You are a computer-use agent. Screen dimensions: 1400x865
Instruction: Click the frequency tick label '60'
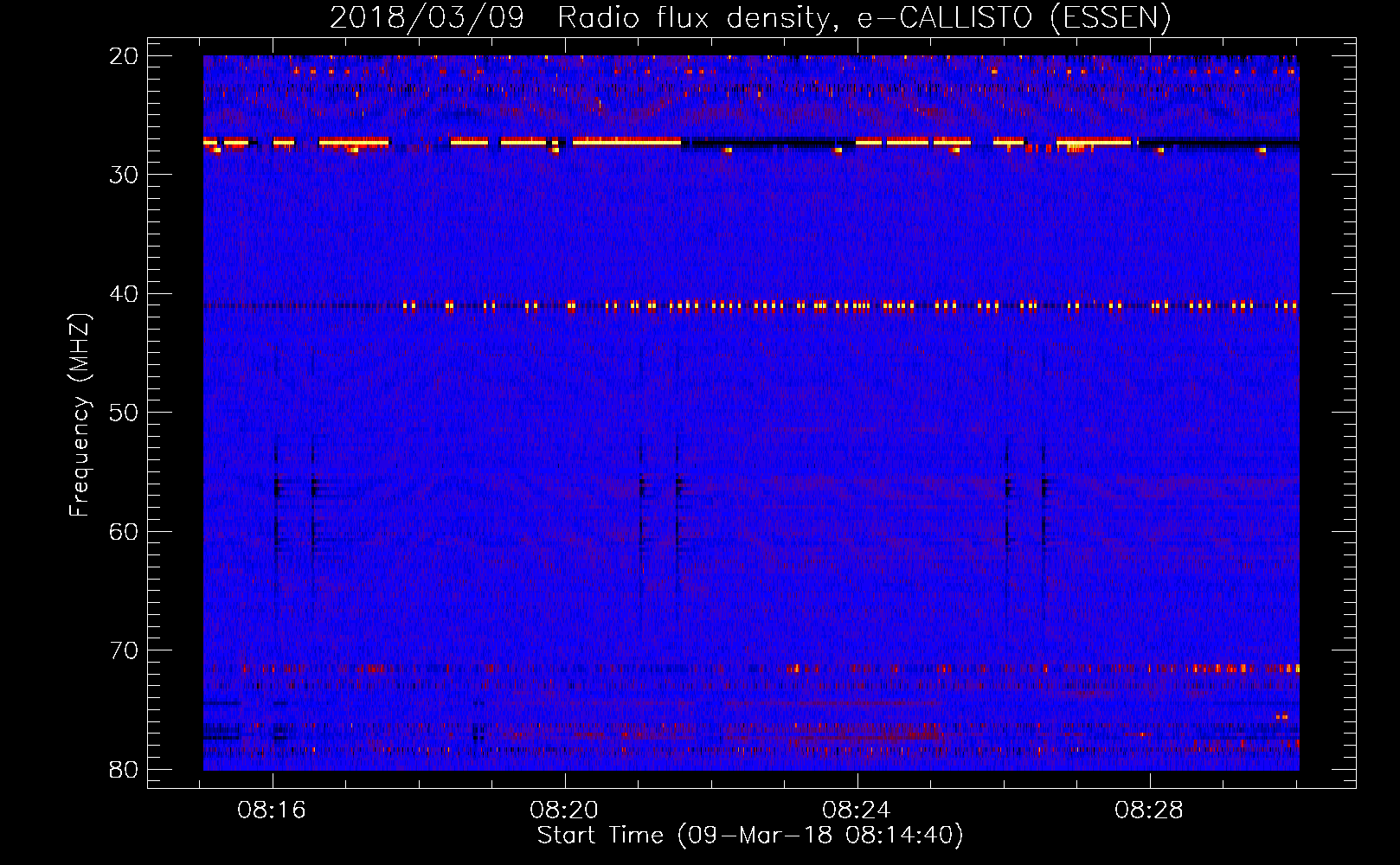tap(125, 531)
